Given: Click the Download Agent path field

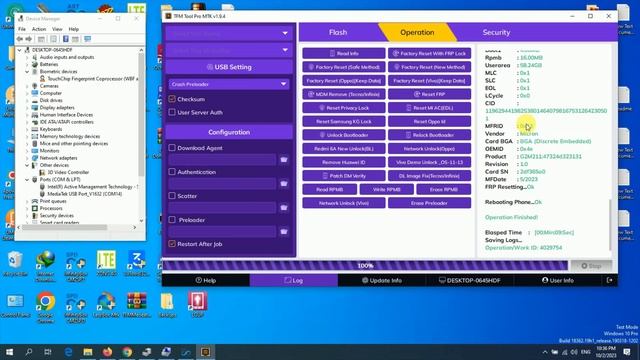Looking at the screenshot, I should tap(222, 160).
